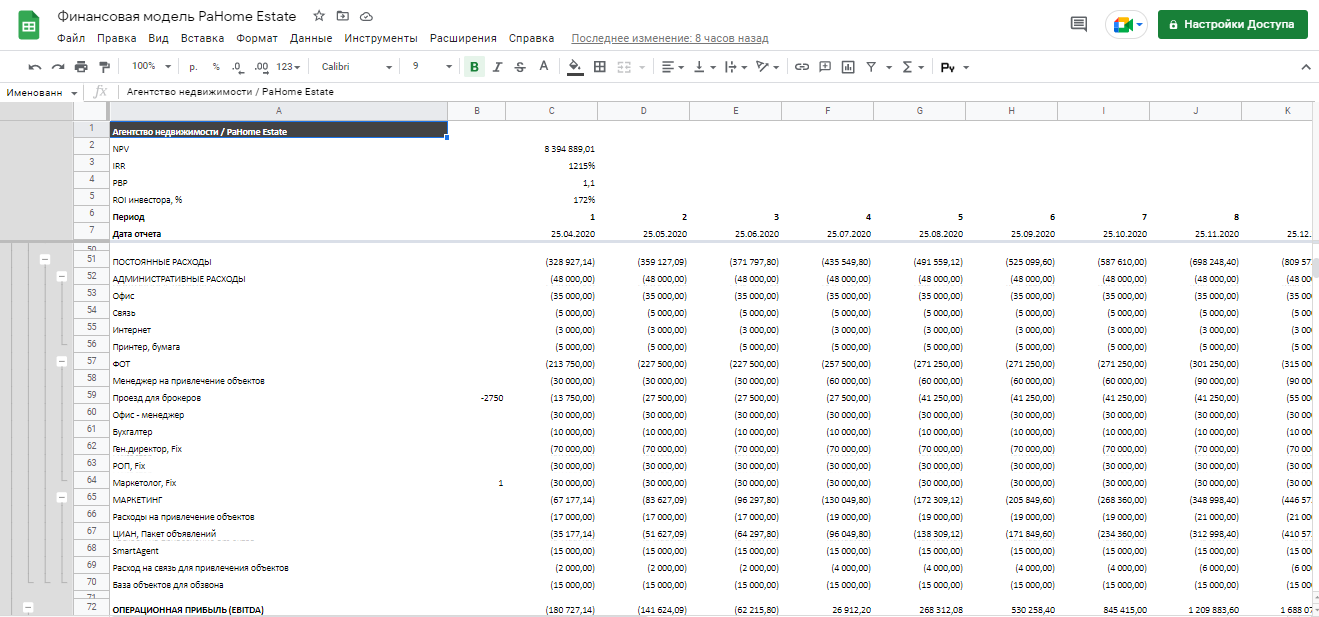Rename the document title Финансовая модель PaHome Estate
The height and width of the screenshot is (617, 1319).
pyautogui.click(x=177, y=16)
